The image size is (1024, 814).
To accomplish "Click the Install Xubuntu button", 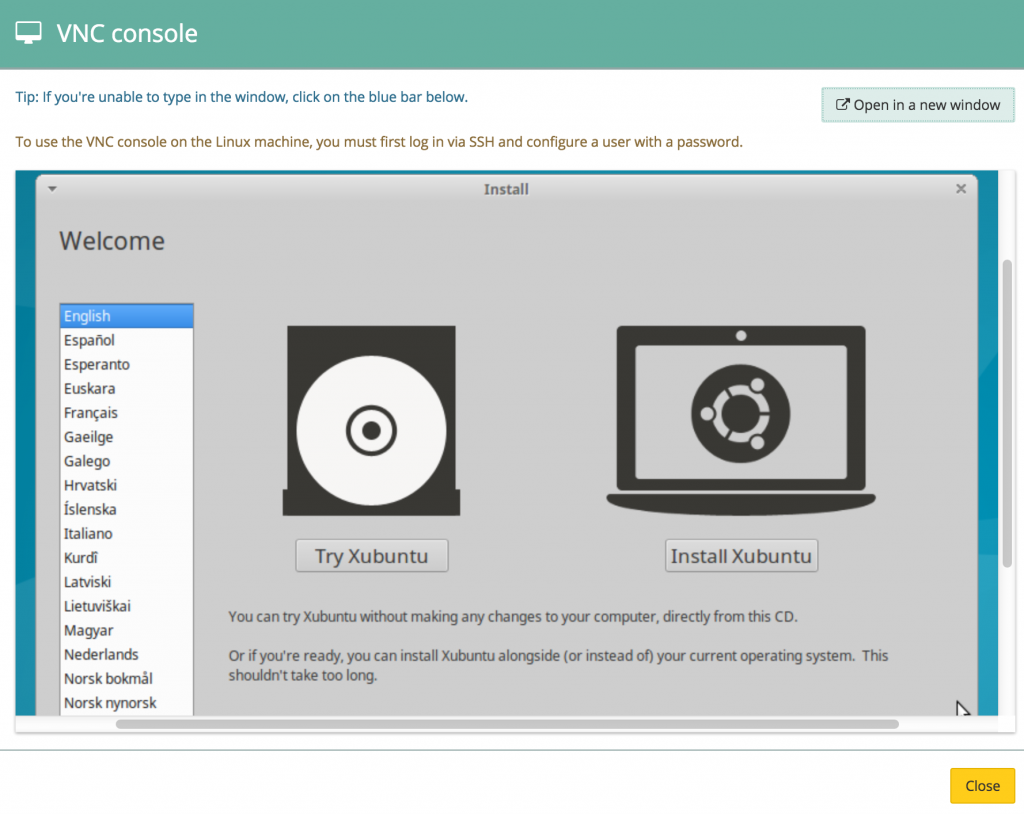I will pos(741,556).
